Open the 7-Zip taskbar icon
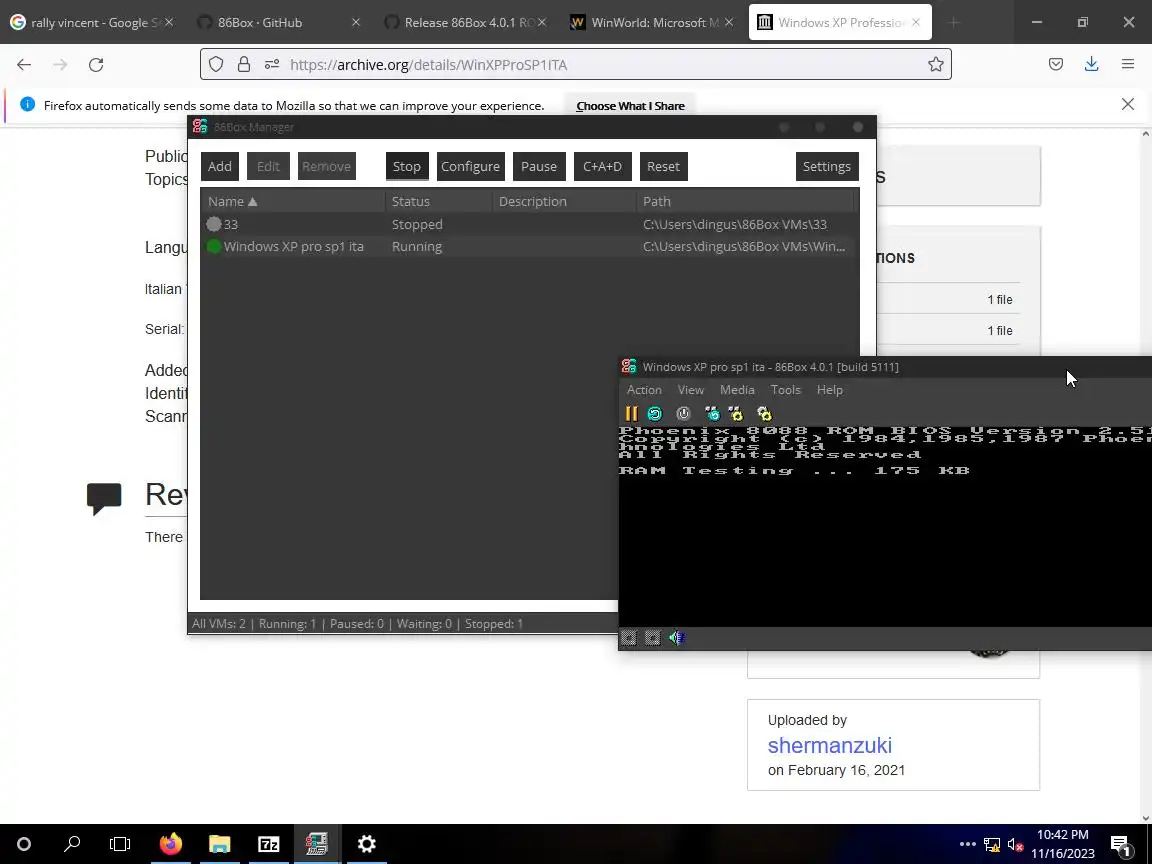Viewport: 1152px width, 864px height. point(268,844)
